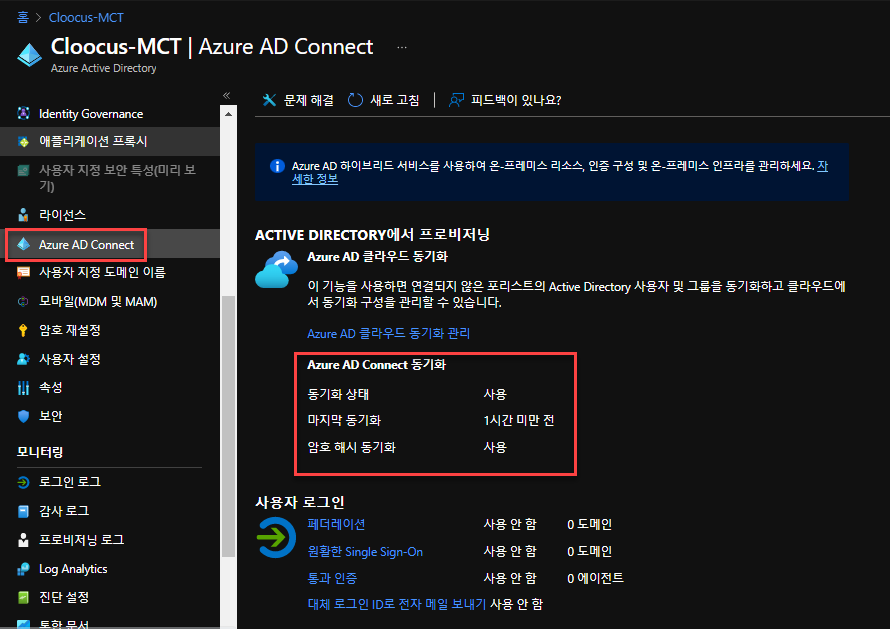Click 홈 breadcrumb link
The height and width of the screenshot is (629, 890).
(23, 18)
